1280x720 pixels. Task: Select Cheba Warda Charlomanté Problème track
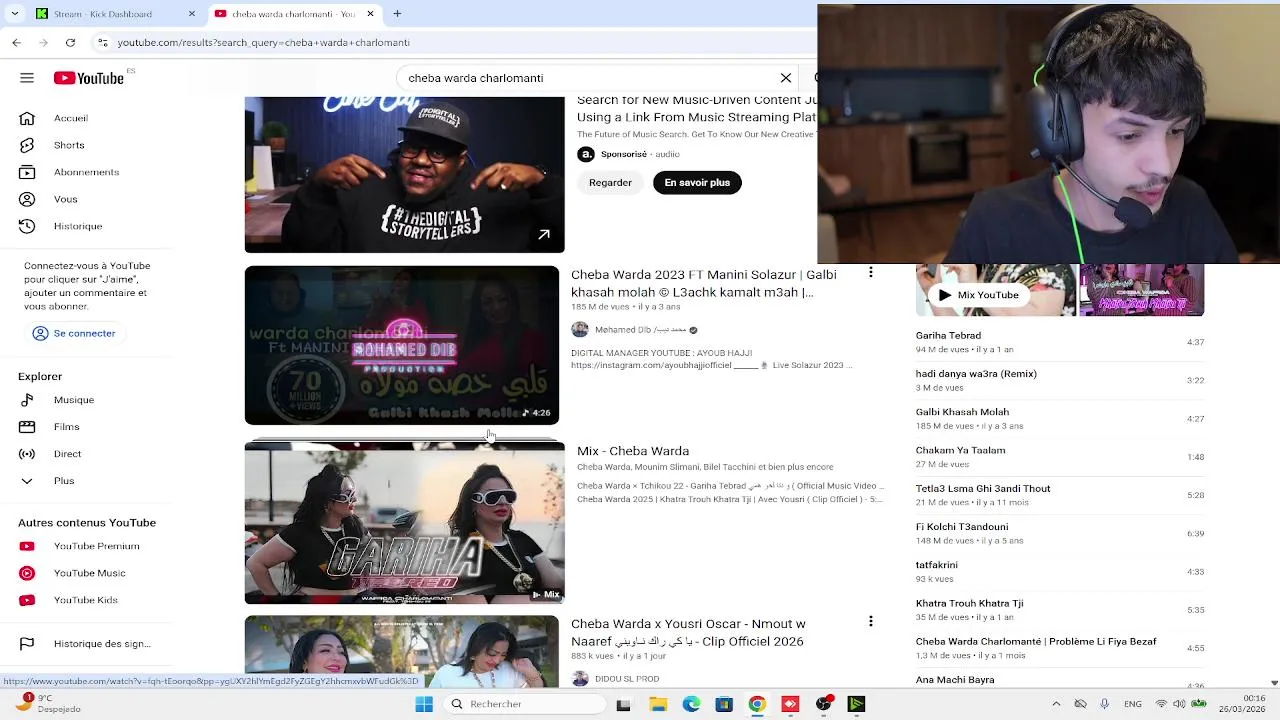[1060, 648]
